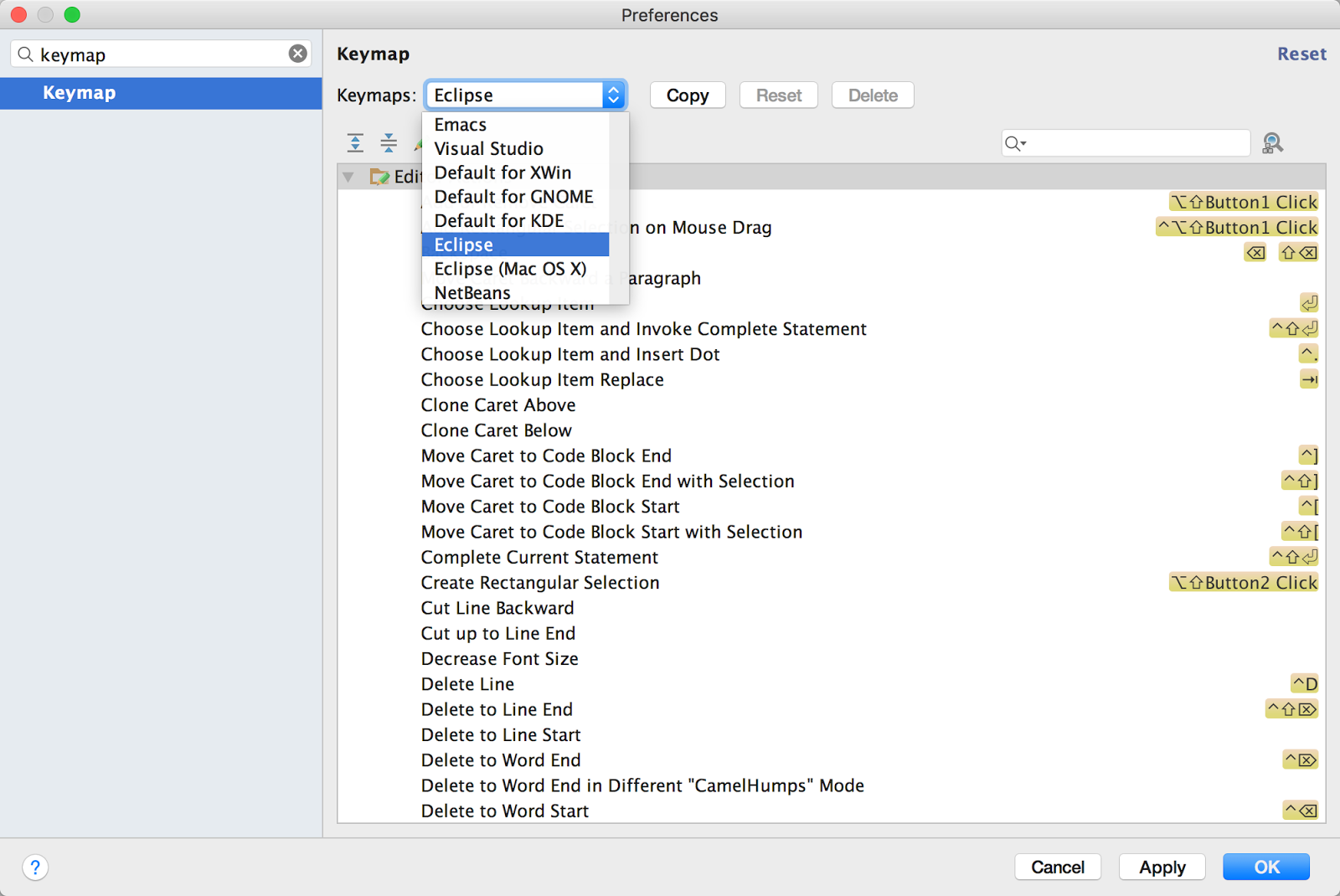The image size is (1340, 896).
Task: Click the magnifier icon in the action search field
Action: tap(1014, 143)
